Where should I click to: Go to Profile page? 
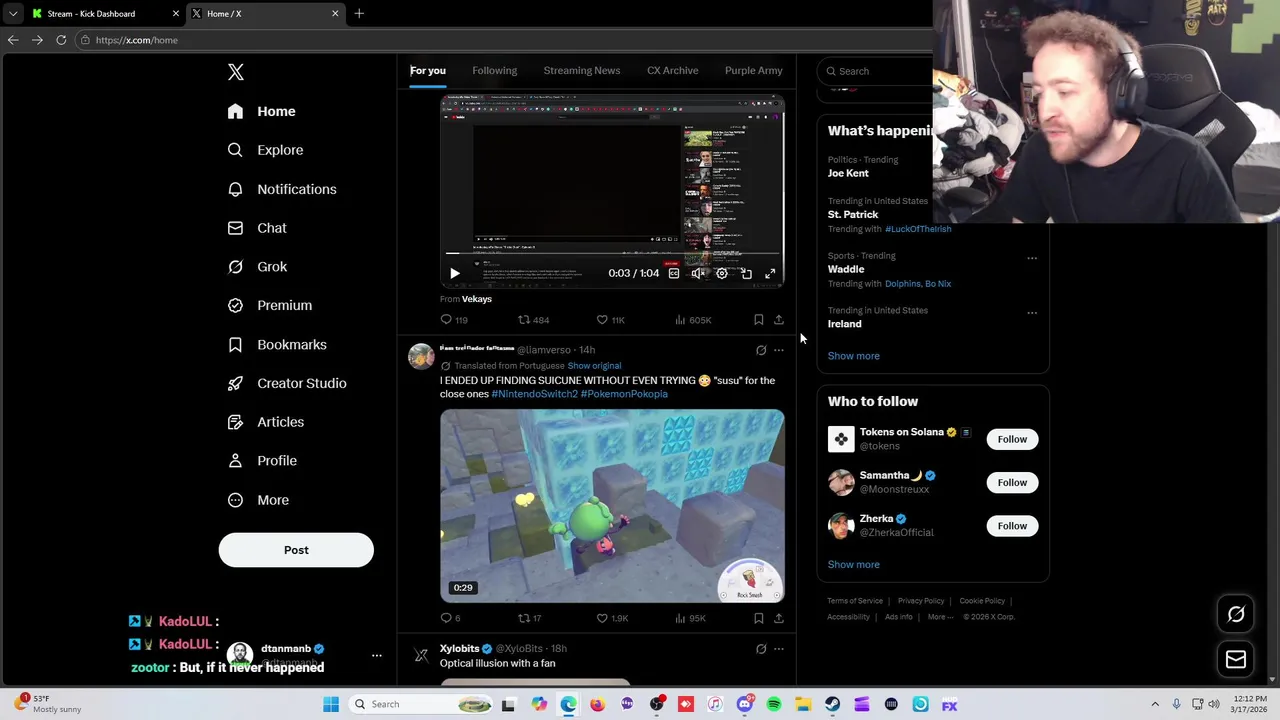(x=262, y=461)
